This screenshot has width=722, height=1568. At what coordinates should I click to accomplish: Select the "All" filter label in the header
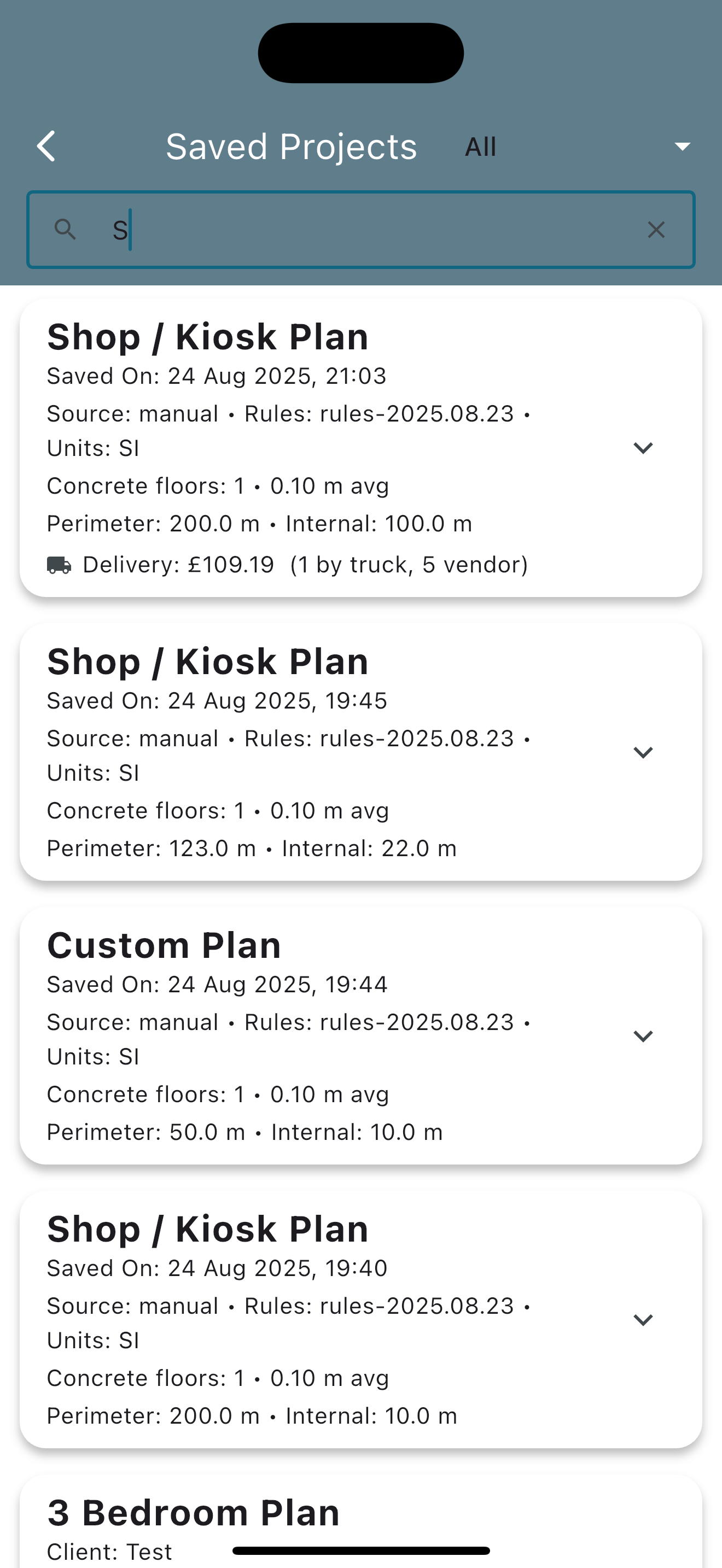tap(481, 147)
